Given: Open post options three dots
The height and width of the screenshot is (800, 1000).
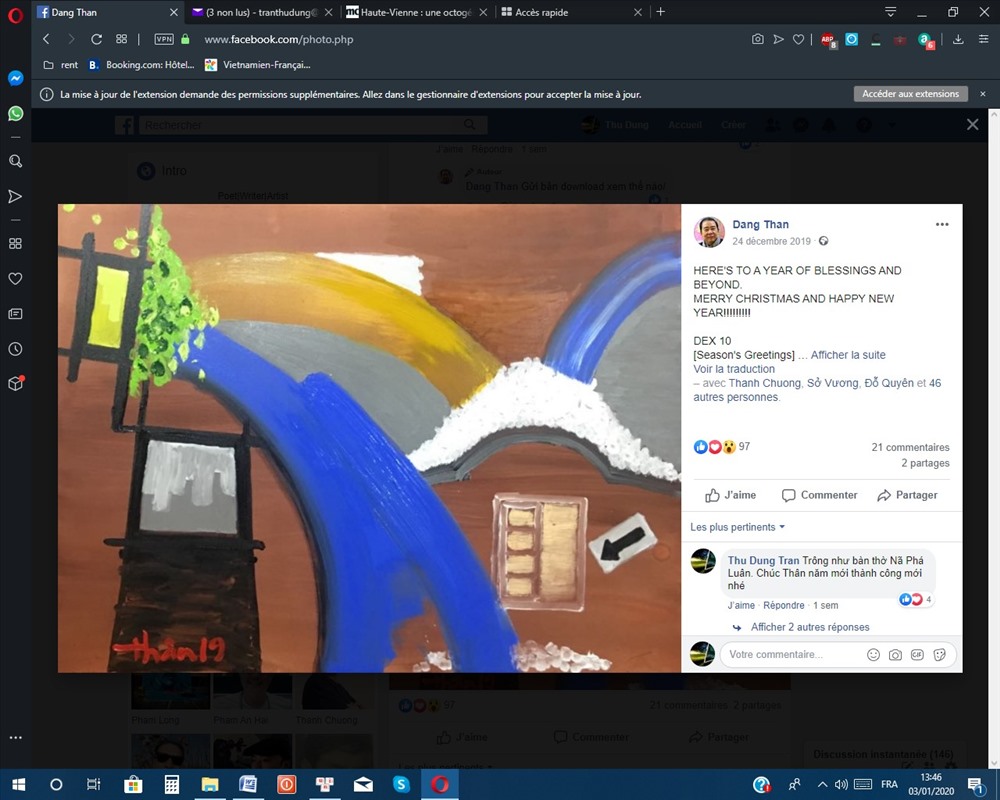Looking at the screenshot, I should (x=942, y=225).
